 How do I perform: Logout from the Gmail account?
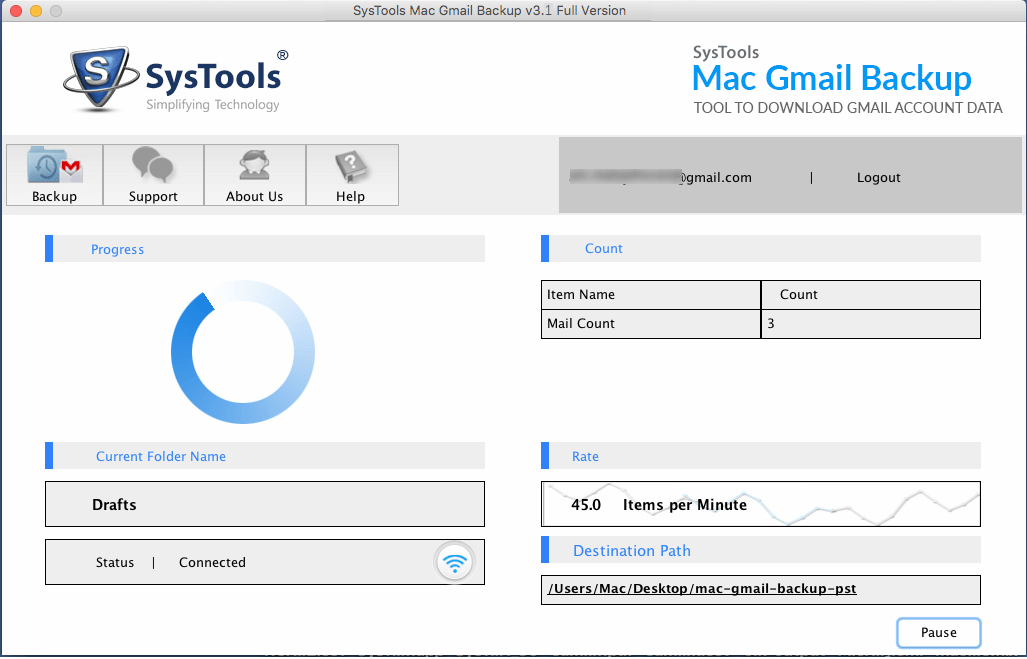point(878,177)
